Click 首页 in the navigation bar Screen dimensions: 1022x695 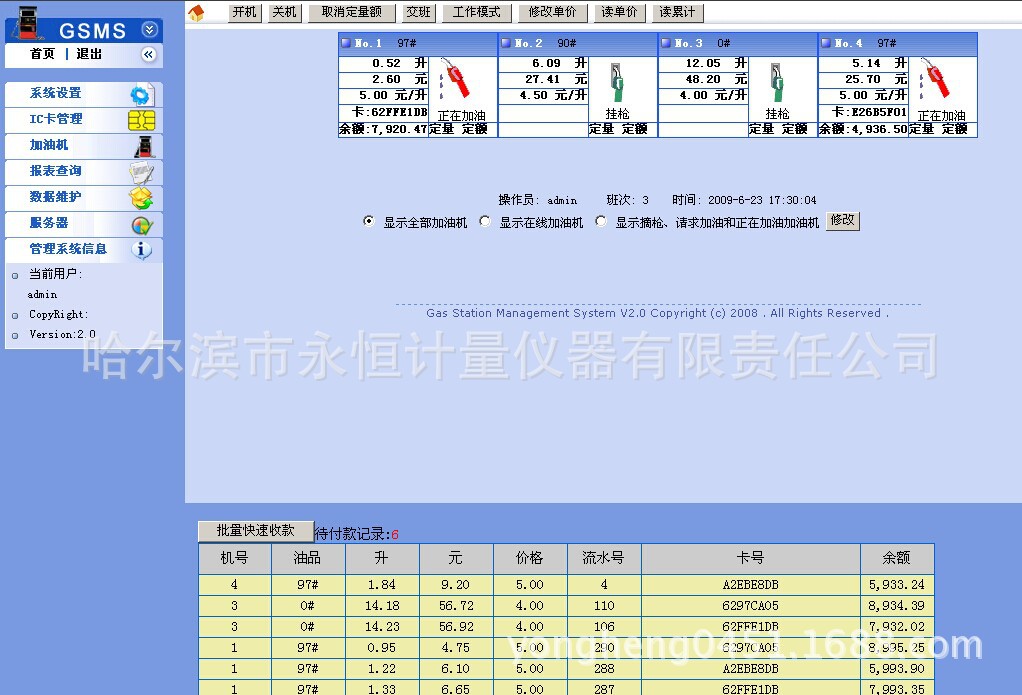point(41,55)
